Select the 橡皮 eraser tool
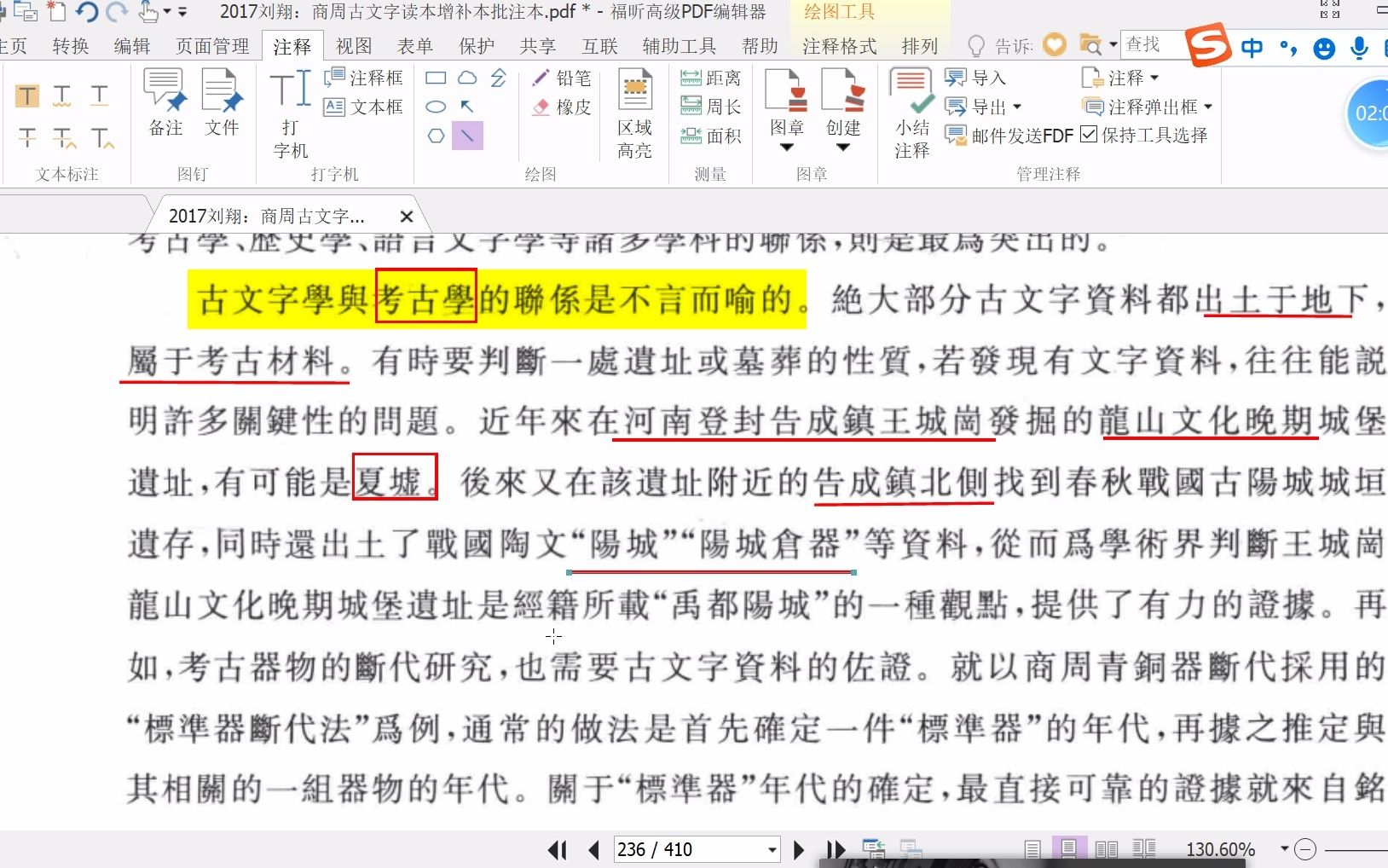The image size is (1388, 868). click(562, 107)
